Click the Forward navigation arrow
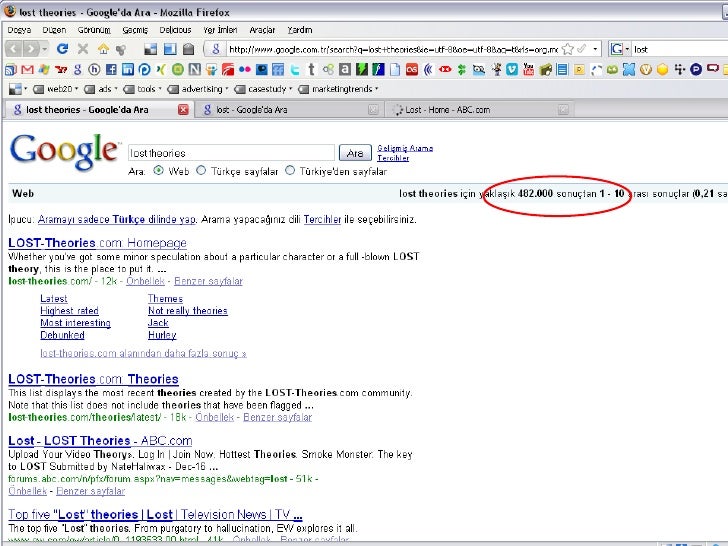 [x=31, y=48]
